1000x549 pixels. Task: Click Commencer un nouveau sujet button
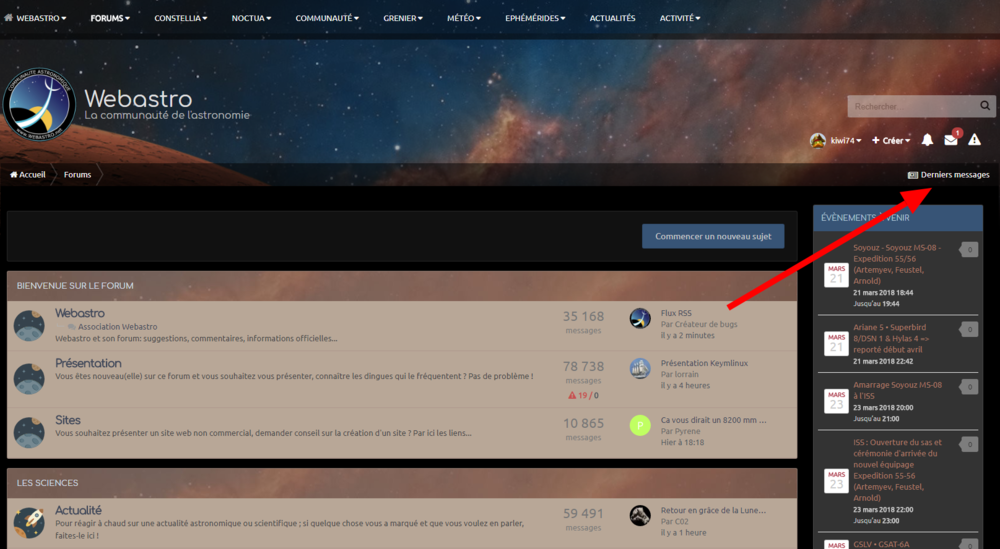[x=713, y=236]
